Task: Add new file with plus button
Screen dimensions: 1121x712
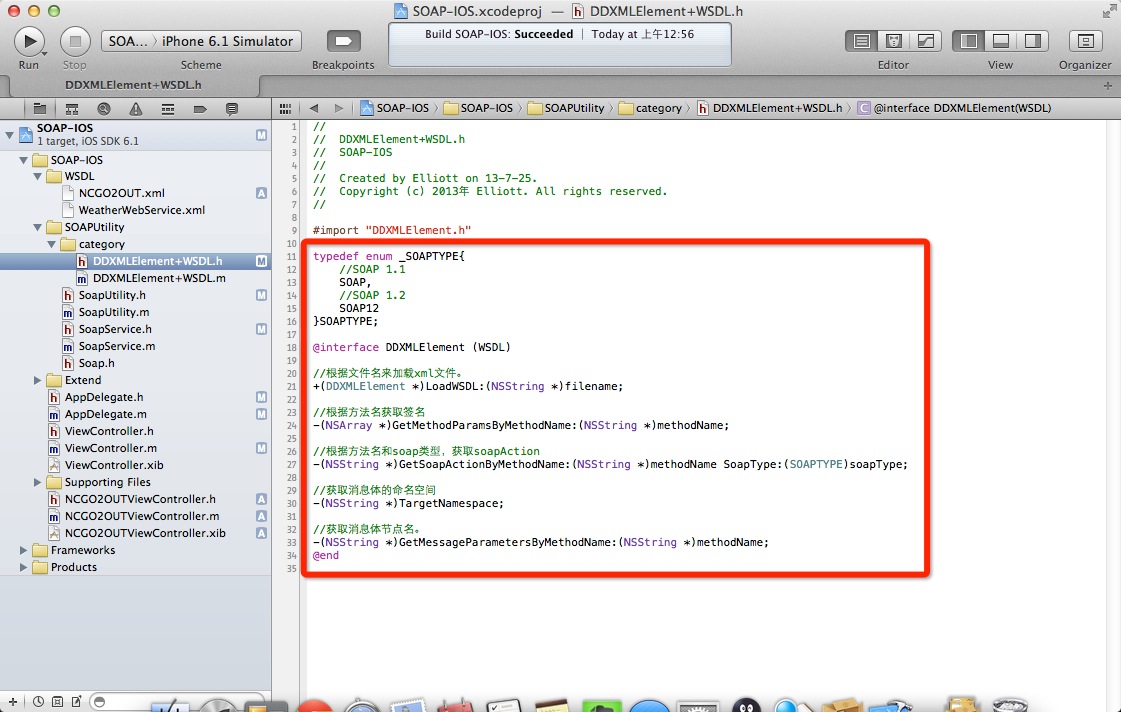Action: point(12,702)
